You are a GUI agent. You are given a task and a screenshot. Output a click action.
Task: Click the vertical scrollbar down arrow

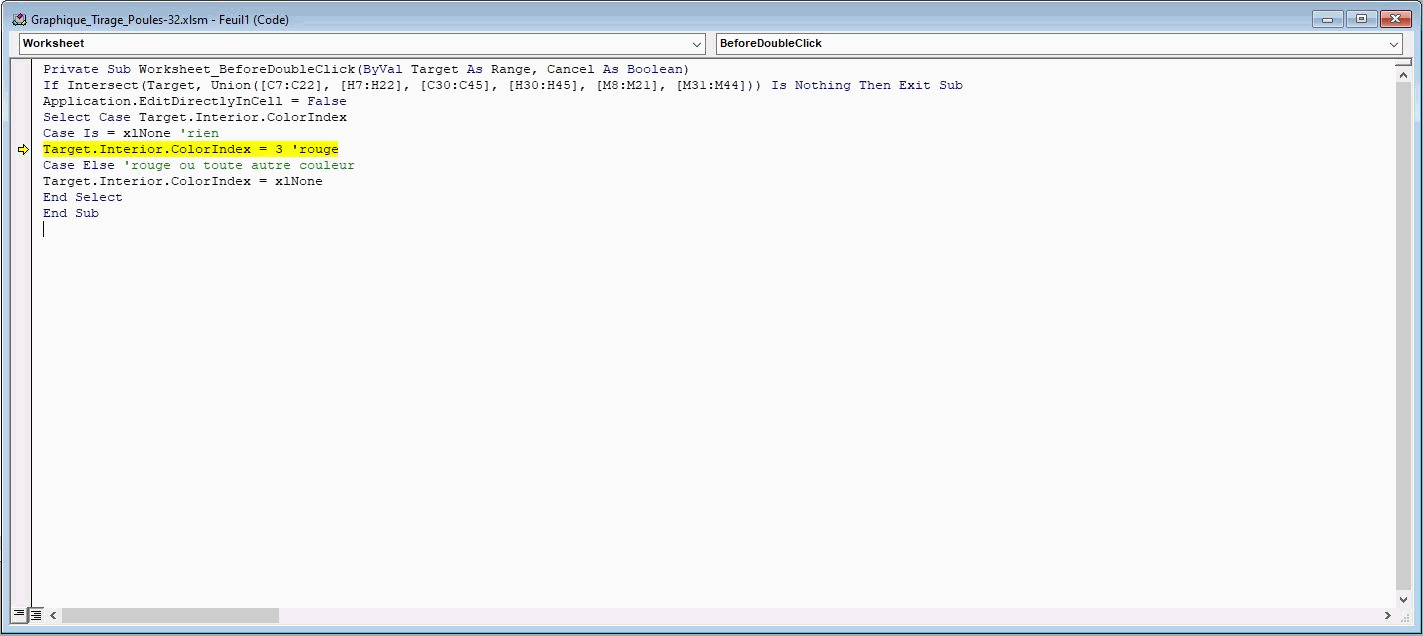(x=1405, y=599)
